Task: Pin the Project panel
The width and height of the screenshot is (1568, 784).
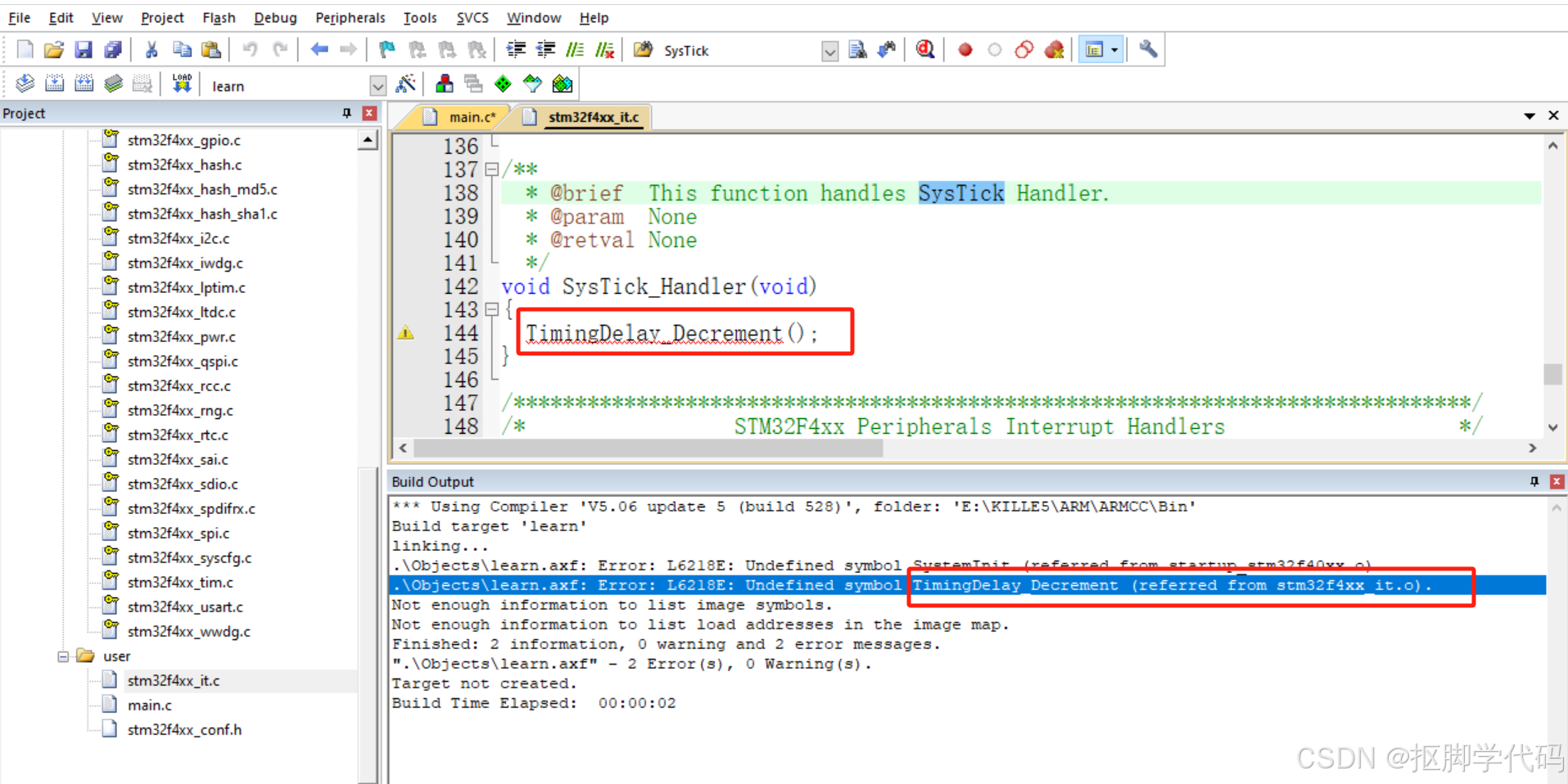Action: [x=346, y=113]
